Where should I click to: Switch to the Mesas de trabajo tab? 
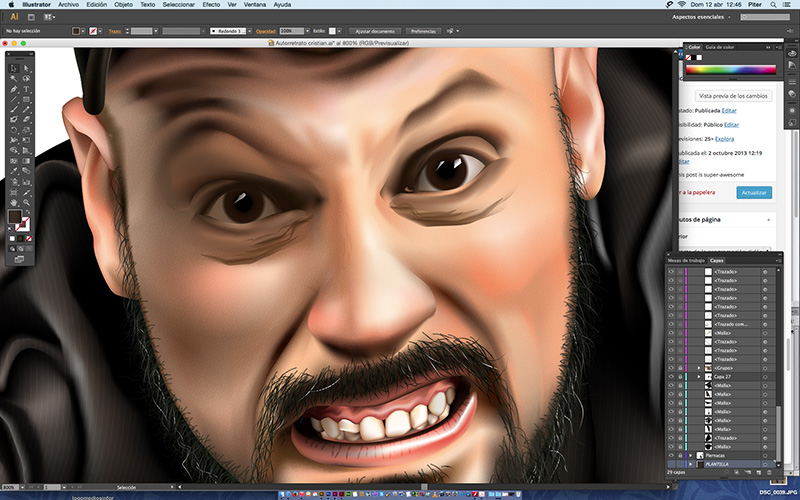coord(687,259)
